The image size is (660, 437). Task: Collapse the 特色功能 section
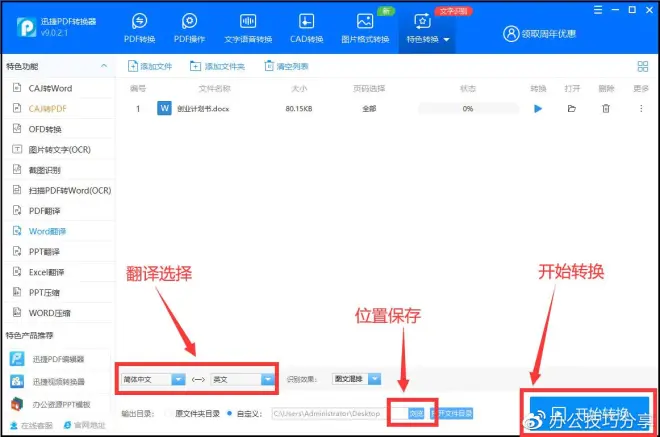click(x=104, y=66)
